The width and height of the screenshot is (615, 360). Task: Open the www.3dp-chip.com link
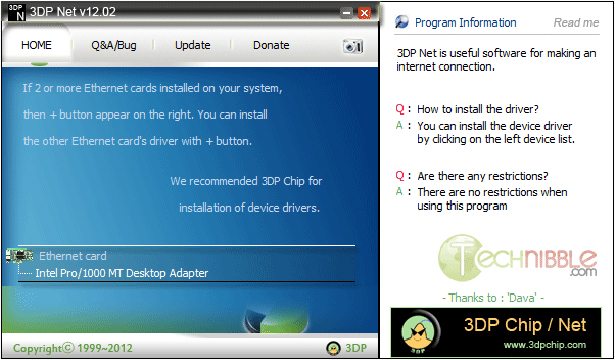544,345
